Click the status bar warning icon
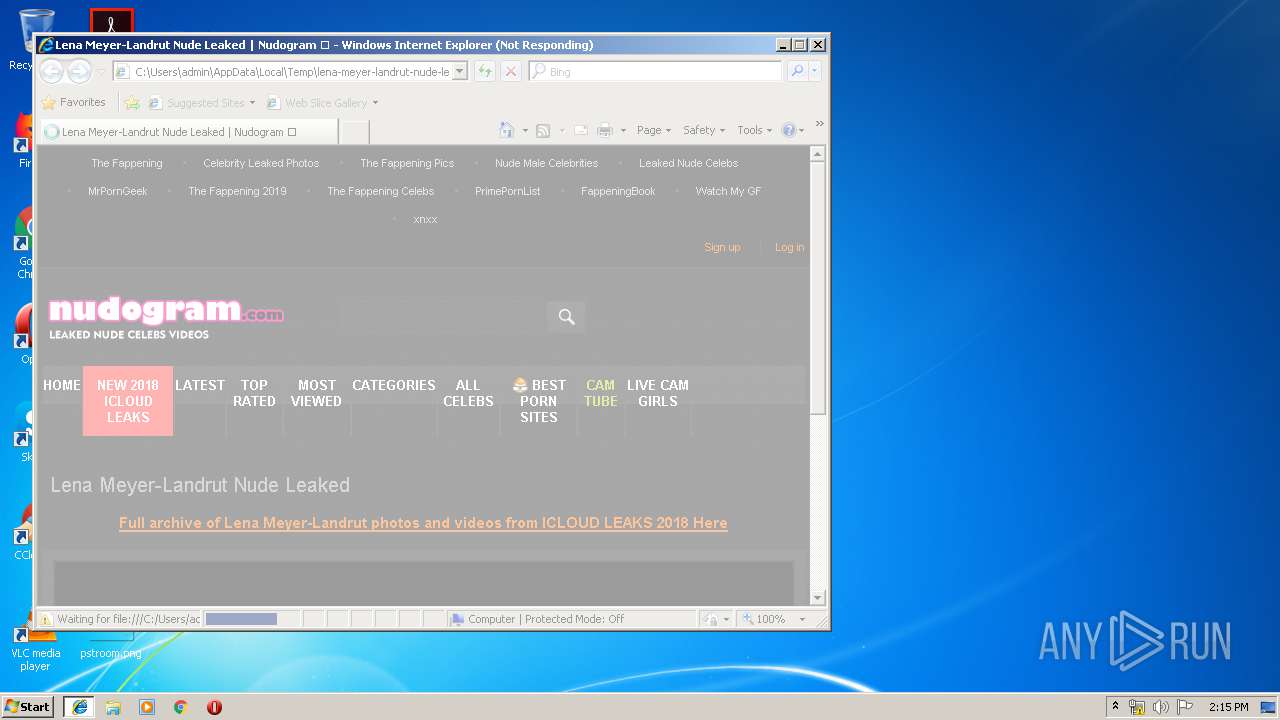This screenshot has height=720, width=1280. [45, 619]
